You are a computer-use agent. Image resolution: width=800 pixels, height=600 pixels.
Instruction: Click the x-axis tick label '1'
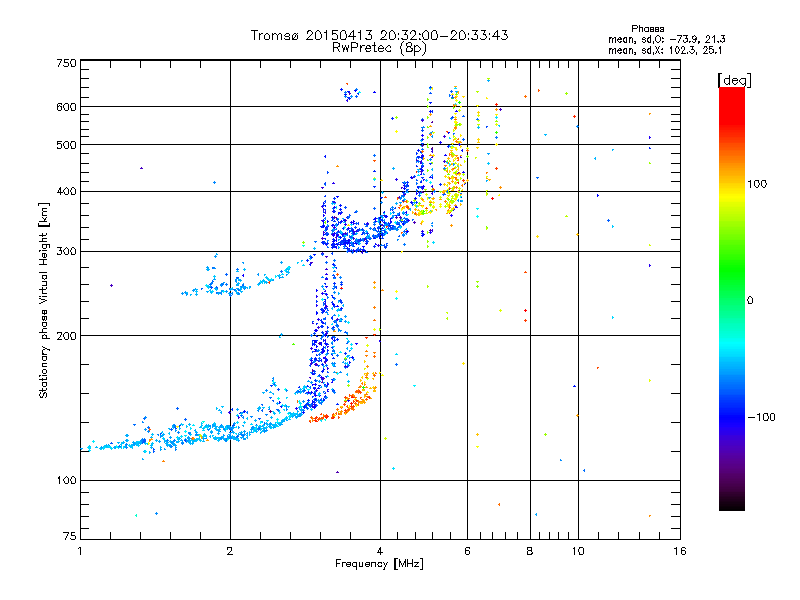[x=80, y=551]
